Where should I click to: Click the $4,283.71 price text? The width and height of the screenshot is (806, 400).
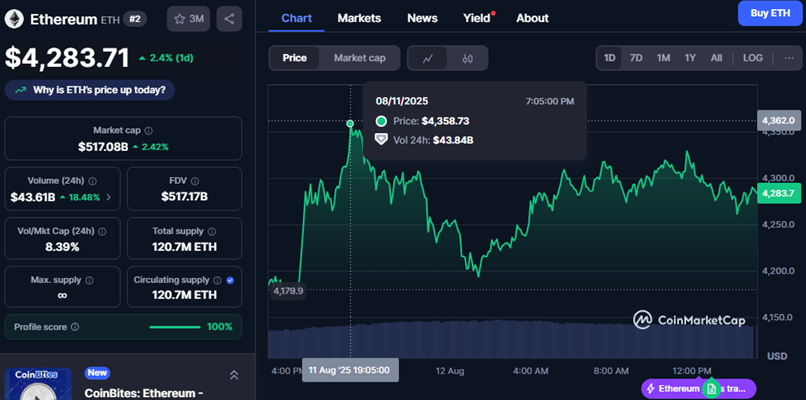click(67, 58)
